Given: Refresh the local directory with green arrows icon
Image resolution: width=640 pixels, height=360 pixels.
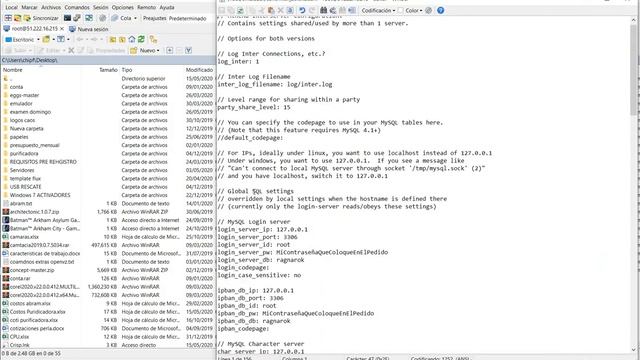Looking at the screenshot, I should click(x=141, y=39).
